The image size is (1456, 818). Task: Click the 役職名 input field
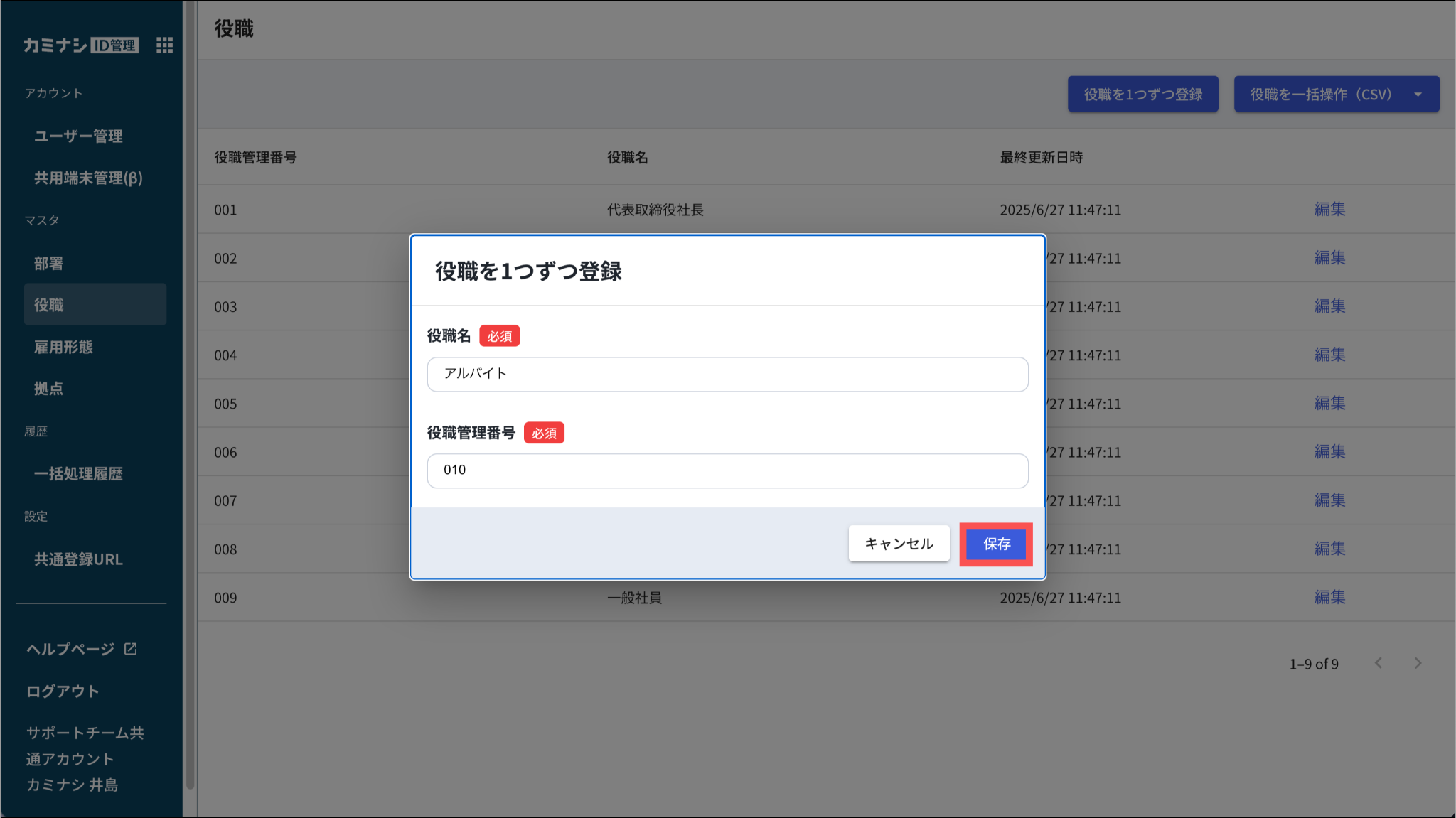click(x=727, y=375)
